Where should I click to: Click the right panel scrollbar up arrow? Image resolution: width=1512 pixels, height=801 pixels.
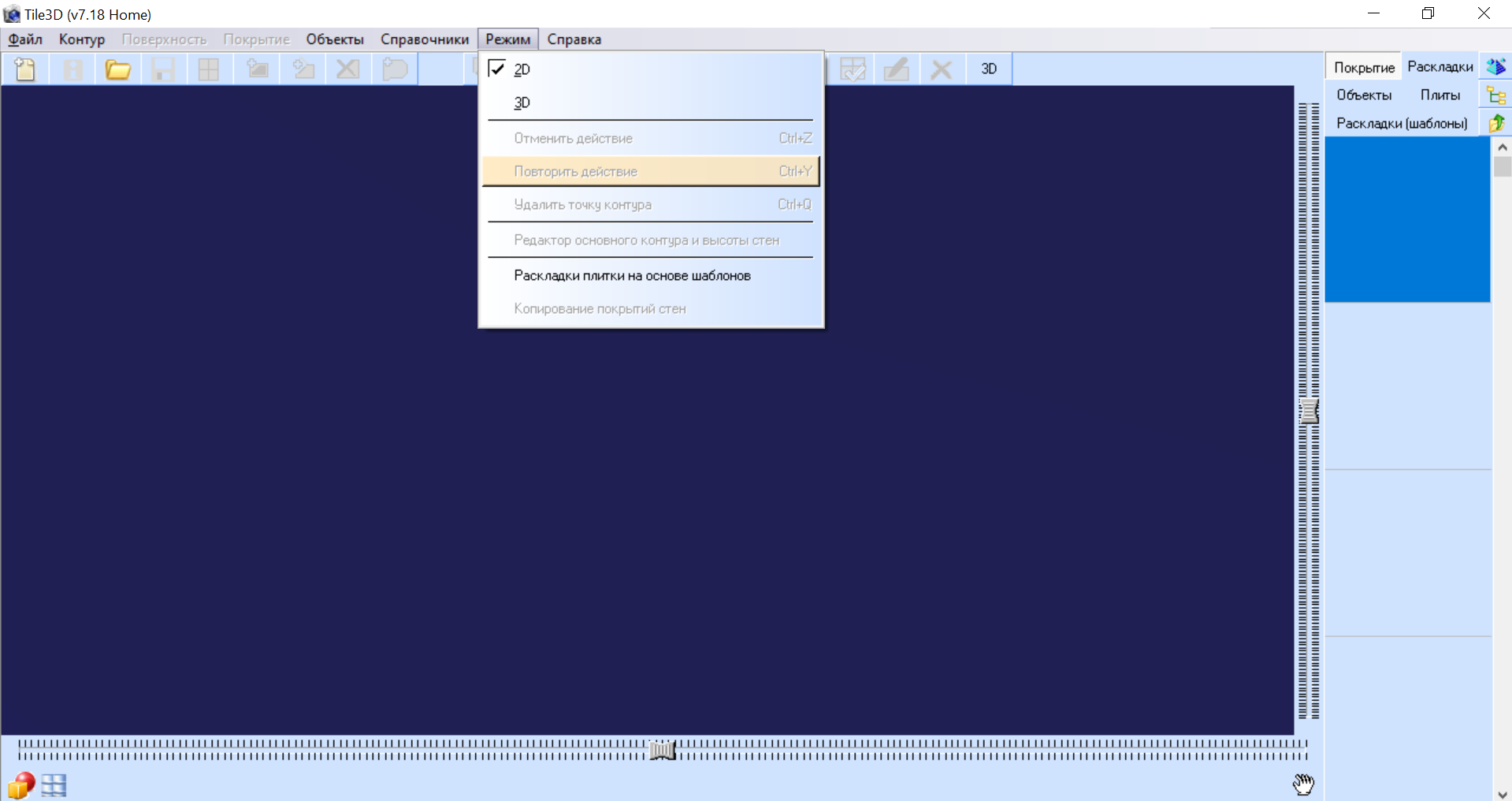click(x=1503, y=147)
